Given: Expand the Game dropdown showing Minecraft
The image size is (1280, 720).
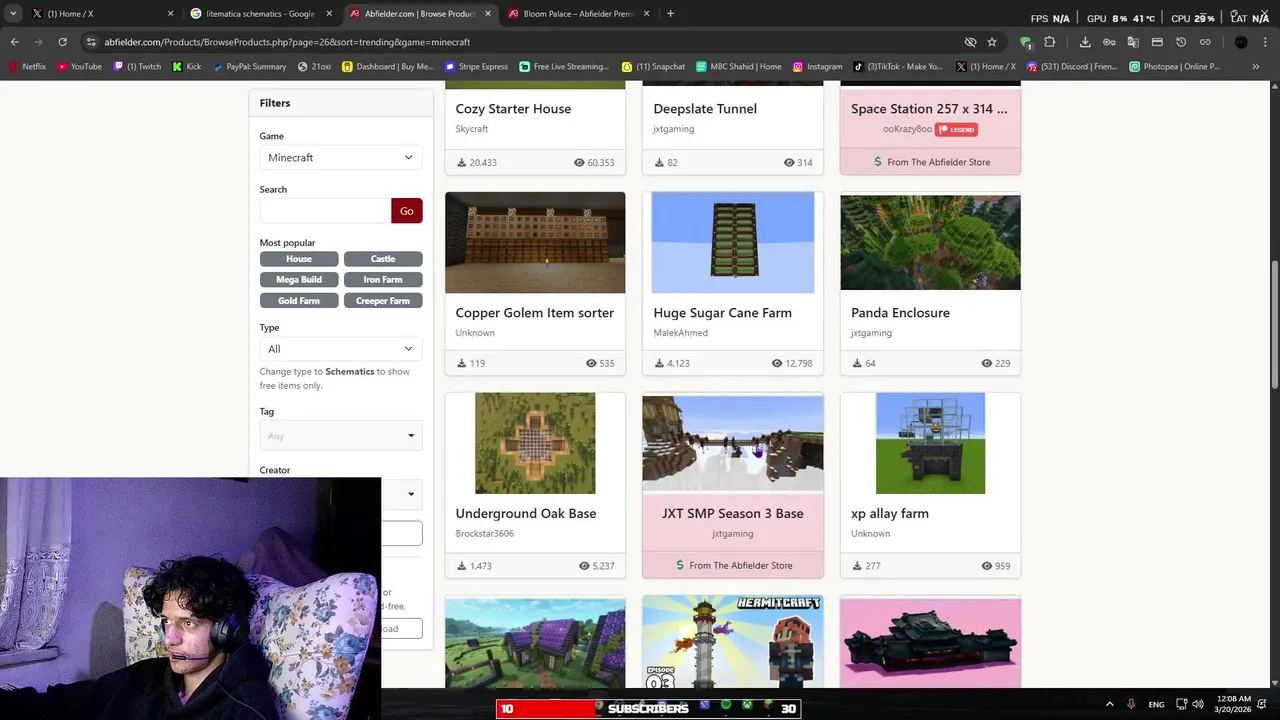Looking at the screenshot, I should [x=341, y=157].
